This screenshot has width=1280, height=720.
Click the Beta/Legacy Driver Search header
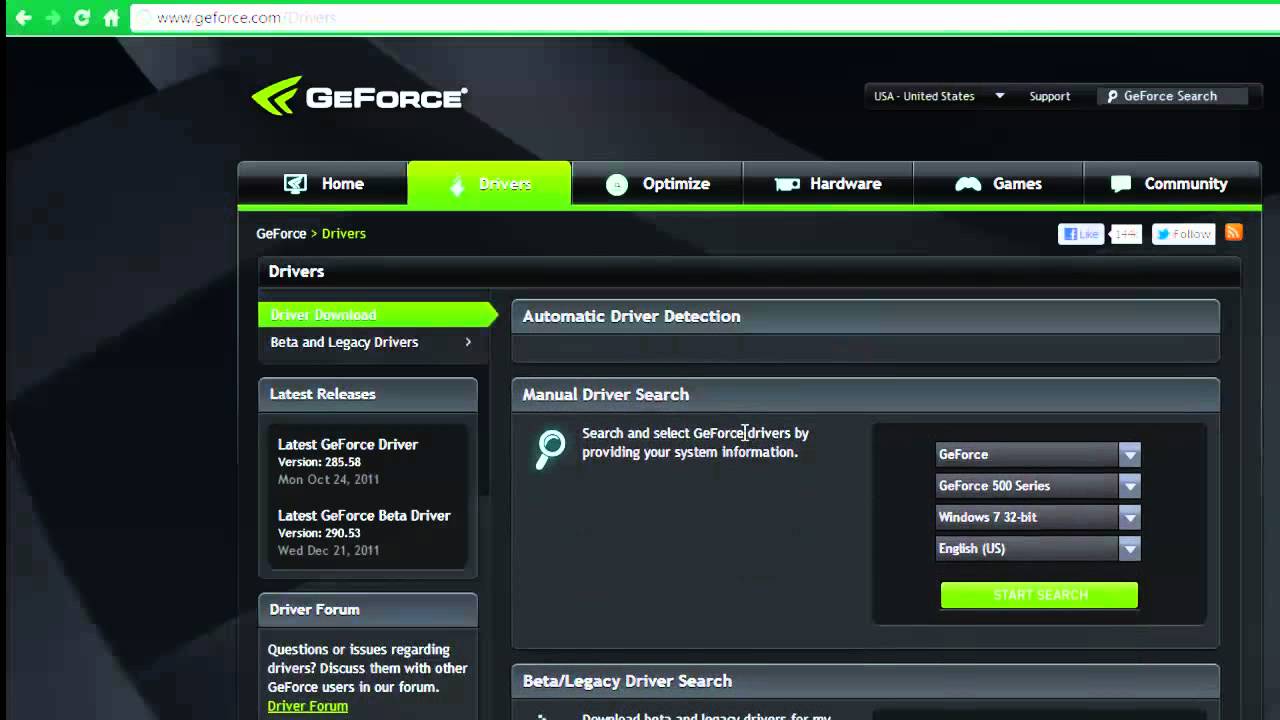pyautogui.click(x=865, y=681)
